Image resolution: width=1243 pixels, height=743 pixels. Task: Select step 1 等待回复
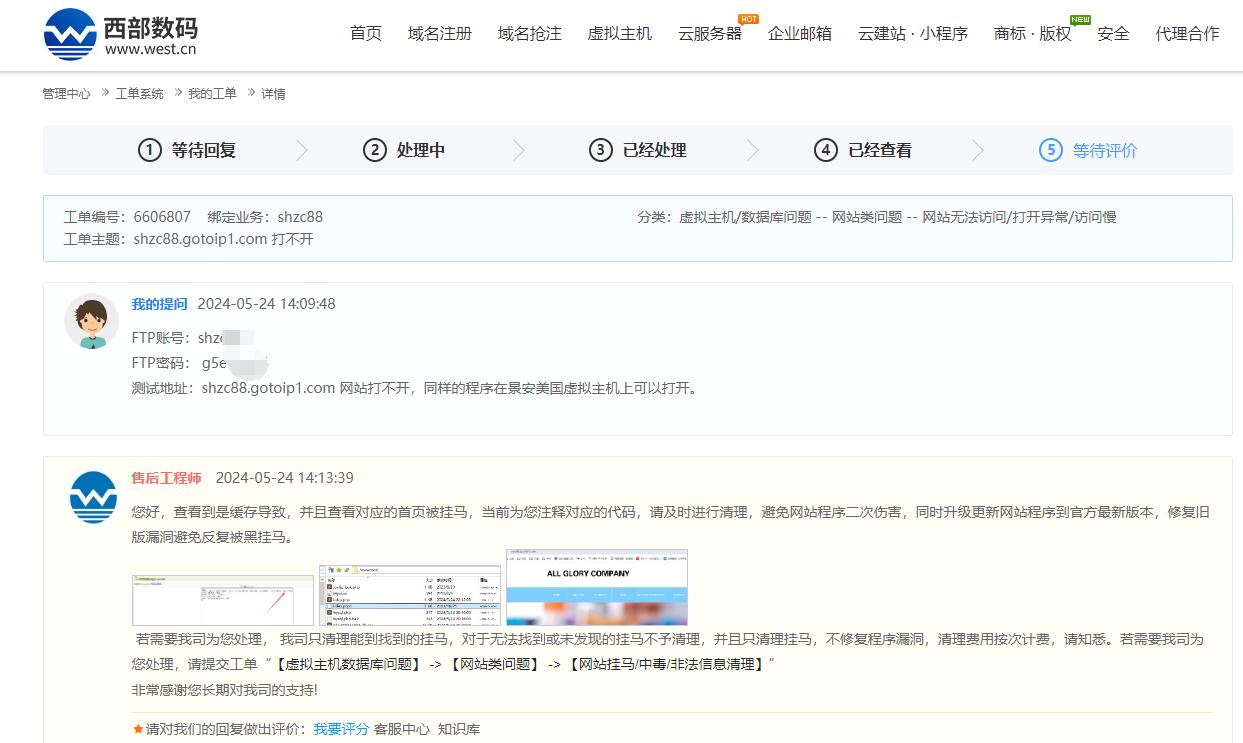(187, 151)
